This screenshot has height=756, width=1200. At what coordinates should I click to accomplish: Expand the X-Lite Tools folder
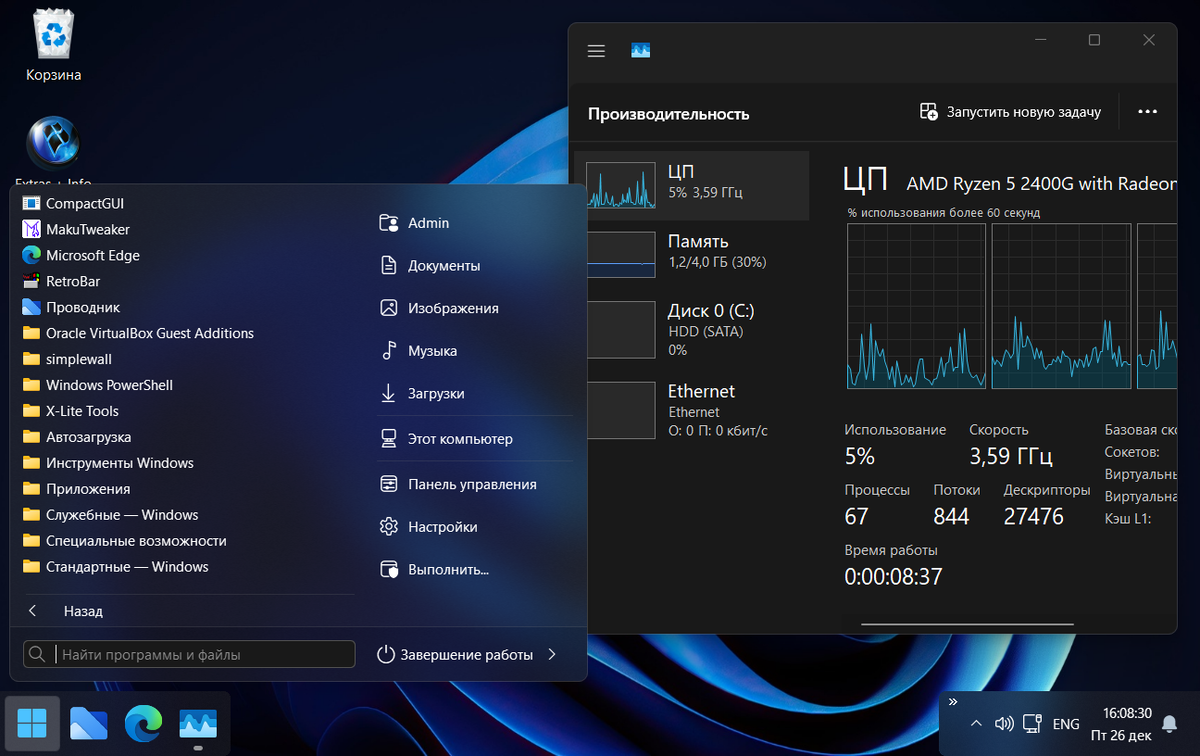(x=70, y=411)
